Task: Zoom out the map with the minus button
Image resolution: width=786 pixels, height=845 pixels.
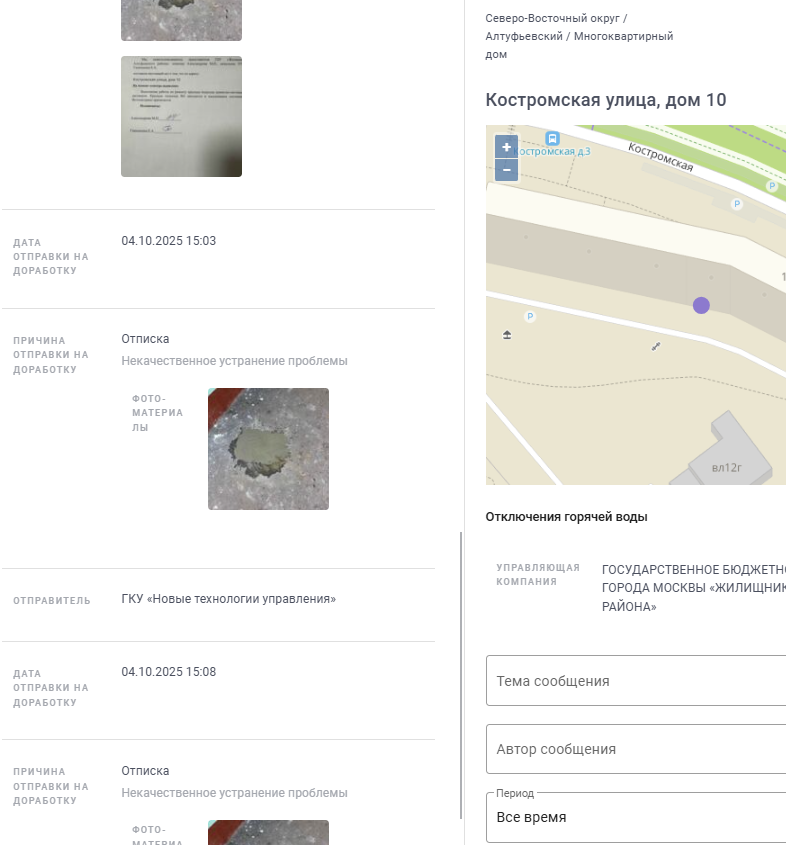Action: 506,170
